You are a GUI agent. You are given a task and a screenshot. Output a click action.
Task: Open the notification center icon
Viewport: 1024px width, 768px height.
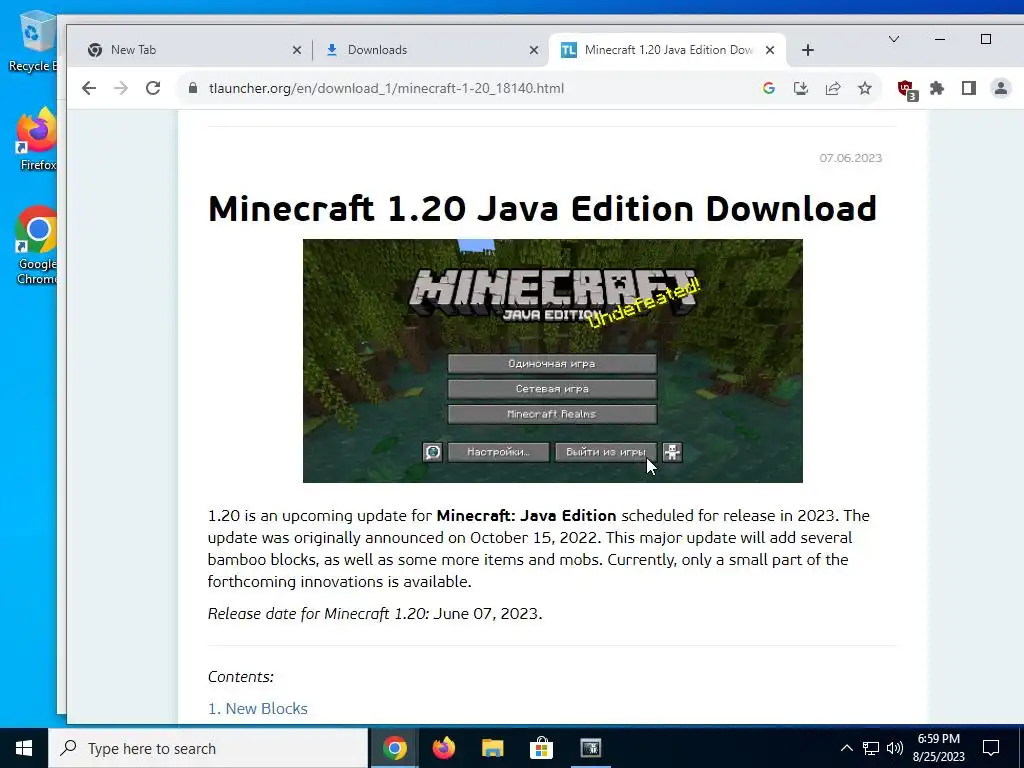[x=991, y=748]
